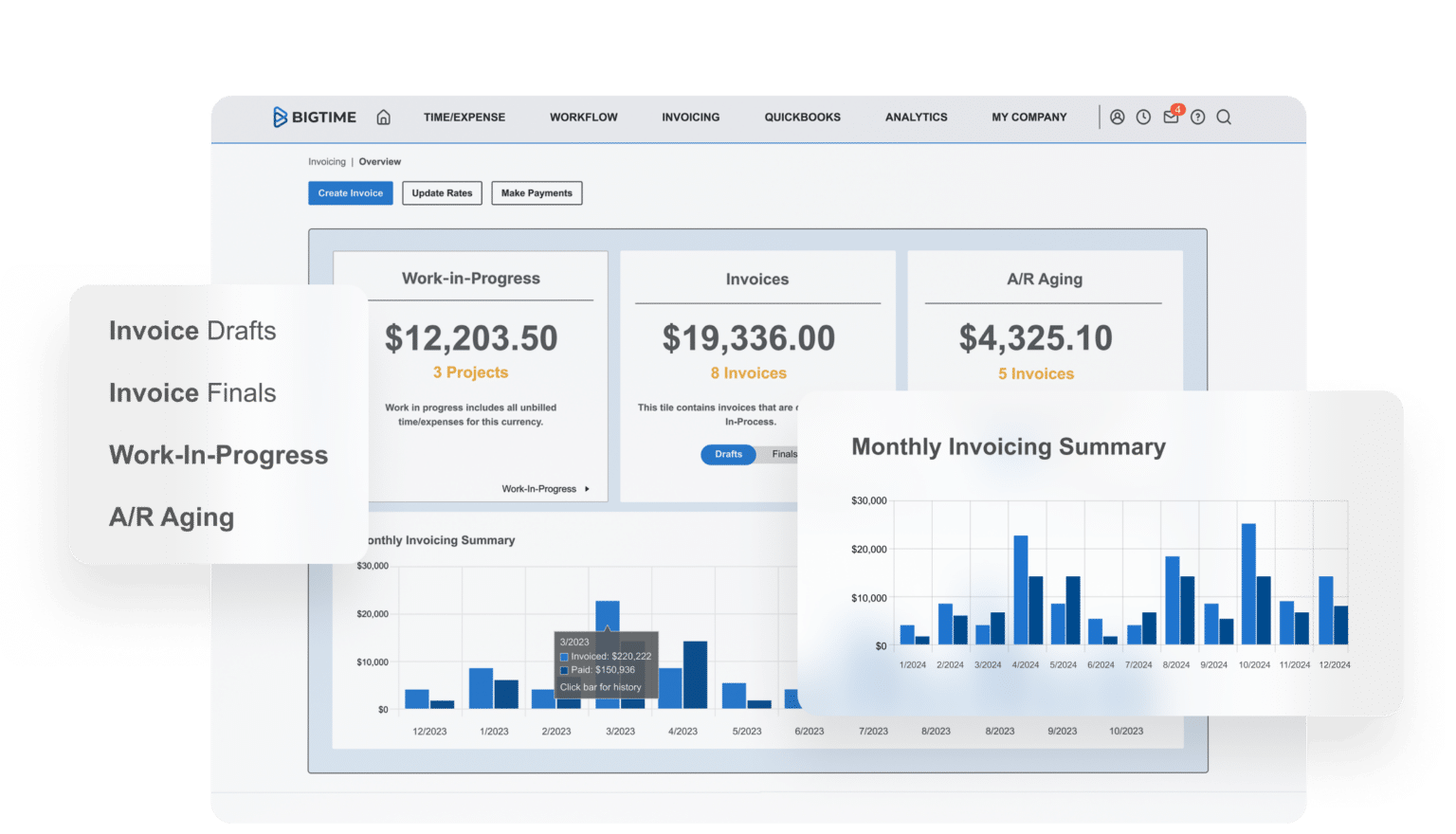Switch to the Analytics section
1456x834 pixels.
916,117
